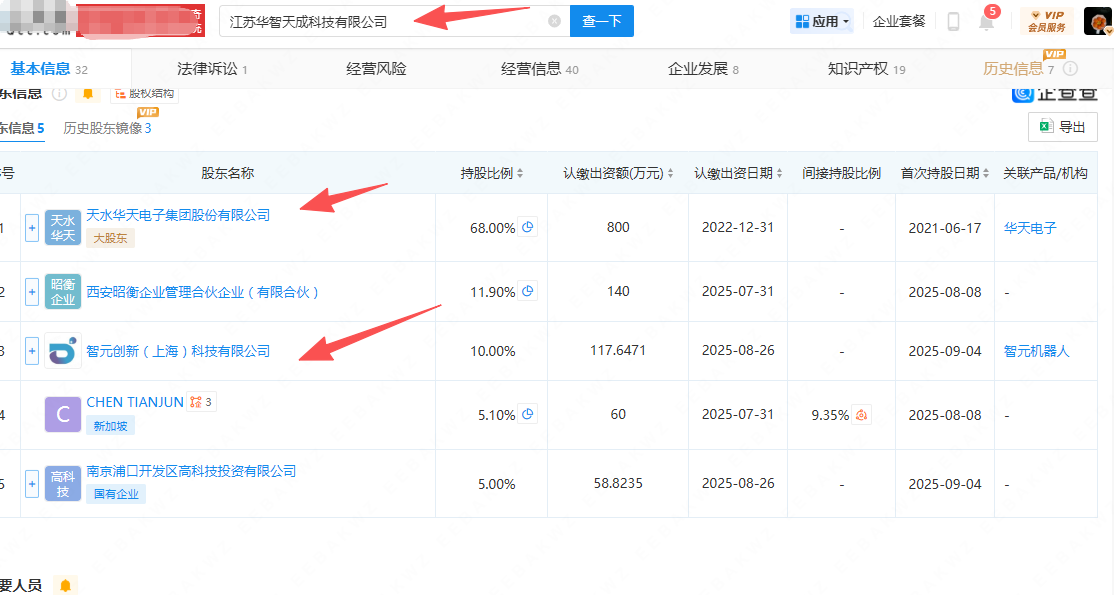Open 68.00% shareholding pie chart icon
1114x595 pixels.
click(x=528, y=227)
